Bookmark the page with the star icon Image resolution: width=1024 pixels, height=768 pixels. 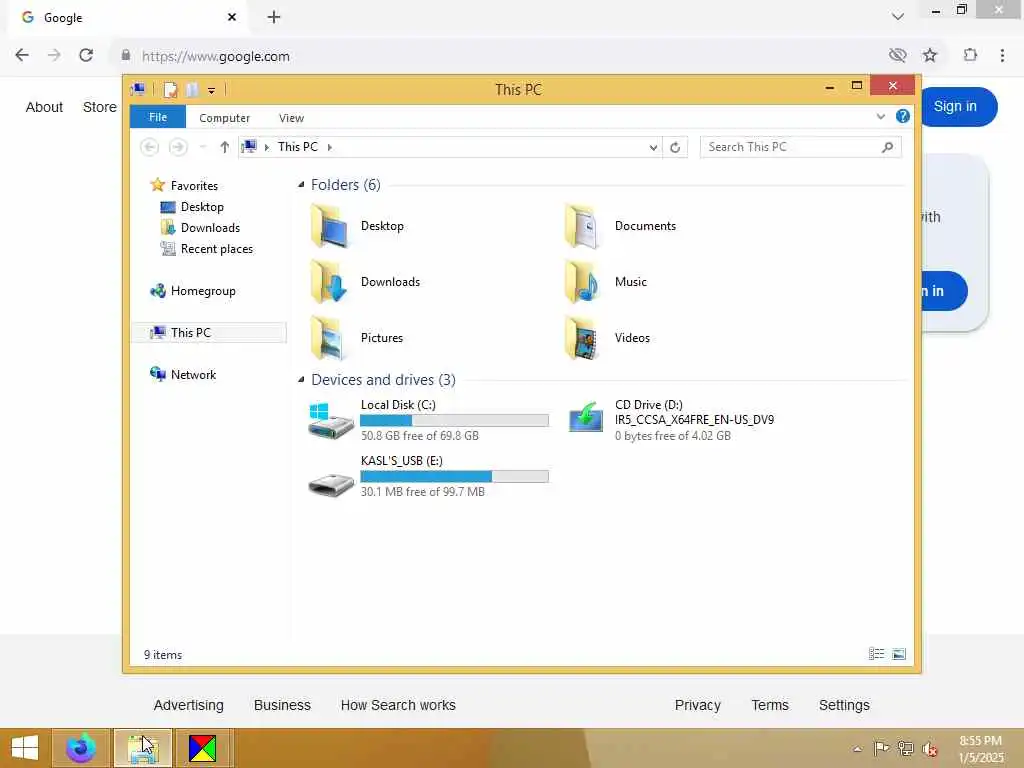pos(930,56)
